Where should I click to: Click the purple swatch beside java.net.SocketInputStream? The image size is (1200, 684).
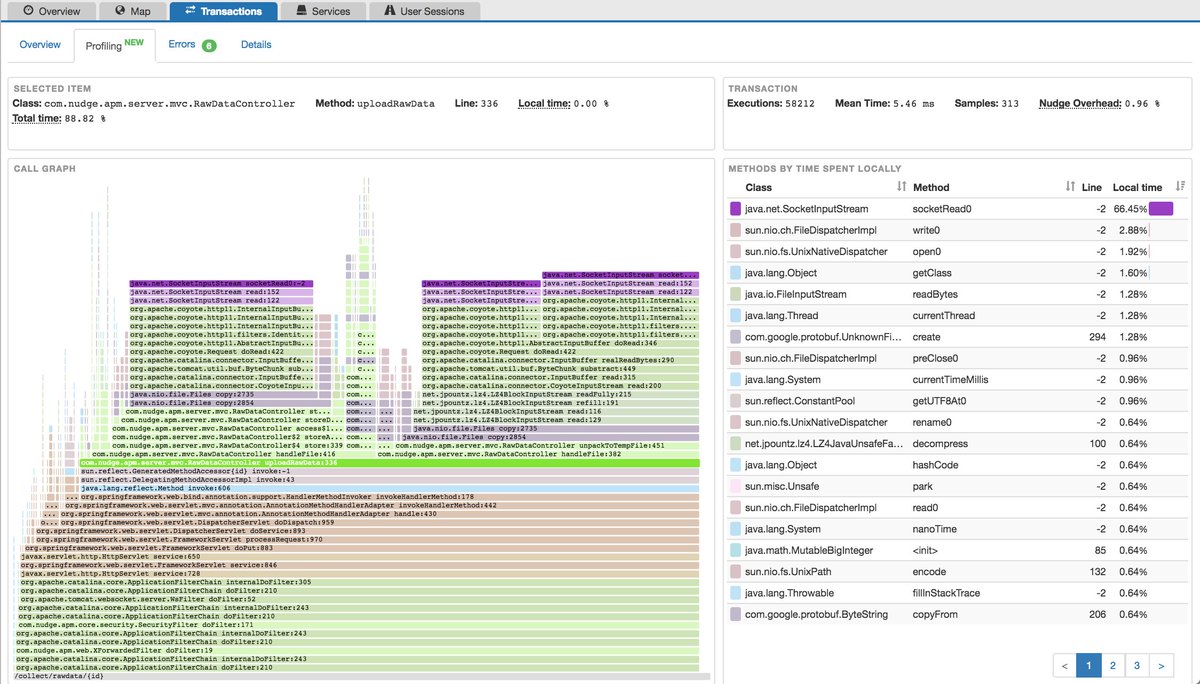coord(736,209)
